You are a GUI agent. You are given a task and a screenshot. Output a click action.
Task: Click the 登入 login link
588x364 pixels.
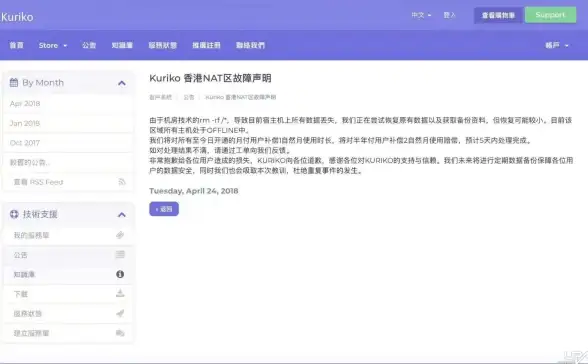(449, 15)
